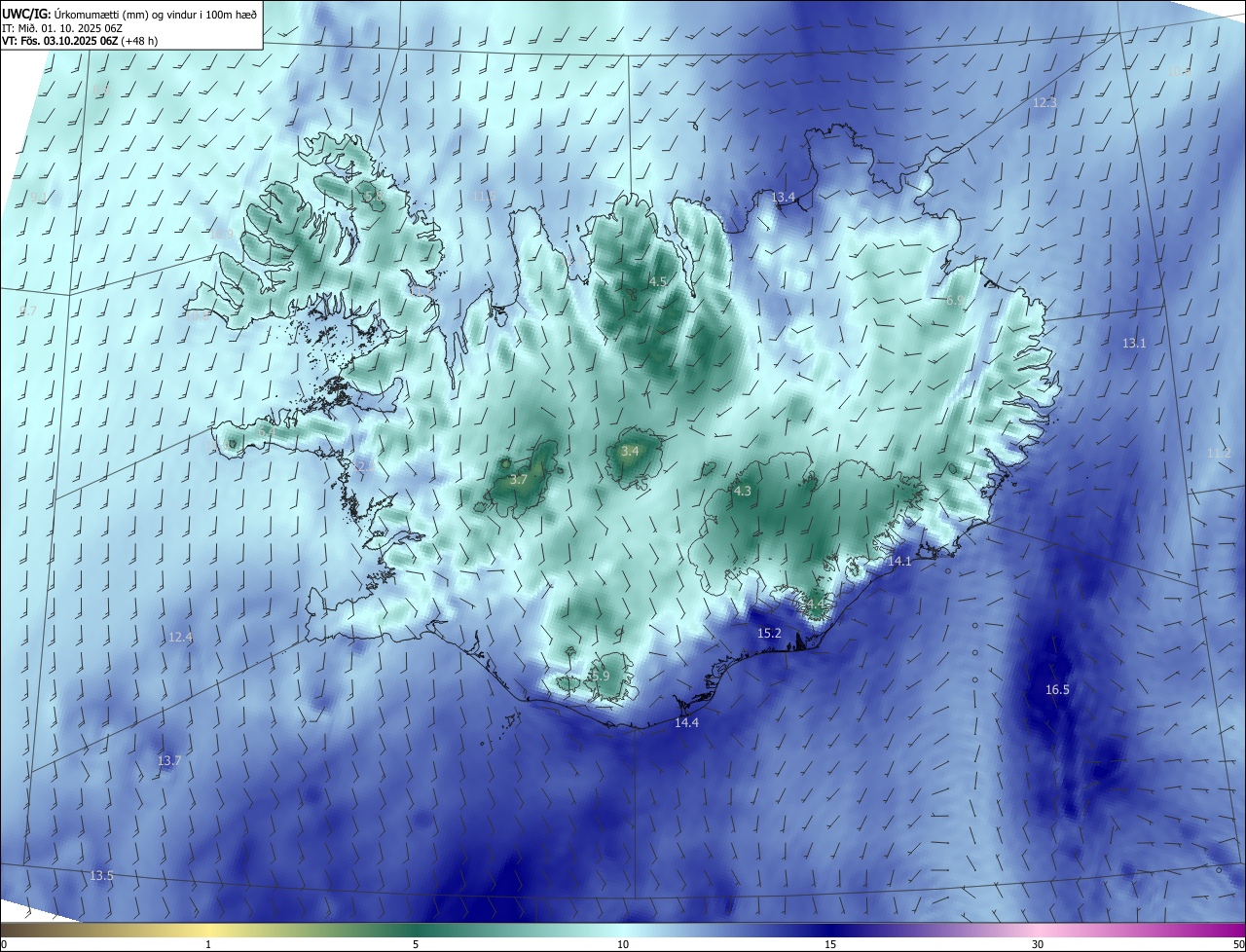Click the colorbar tick label 1
1246x952 pixels.
coord(208,944)
